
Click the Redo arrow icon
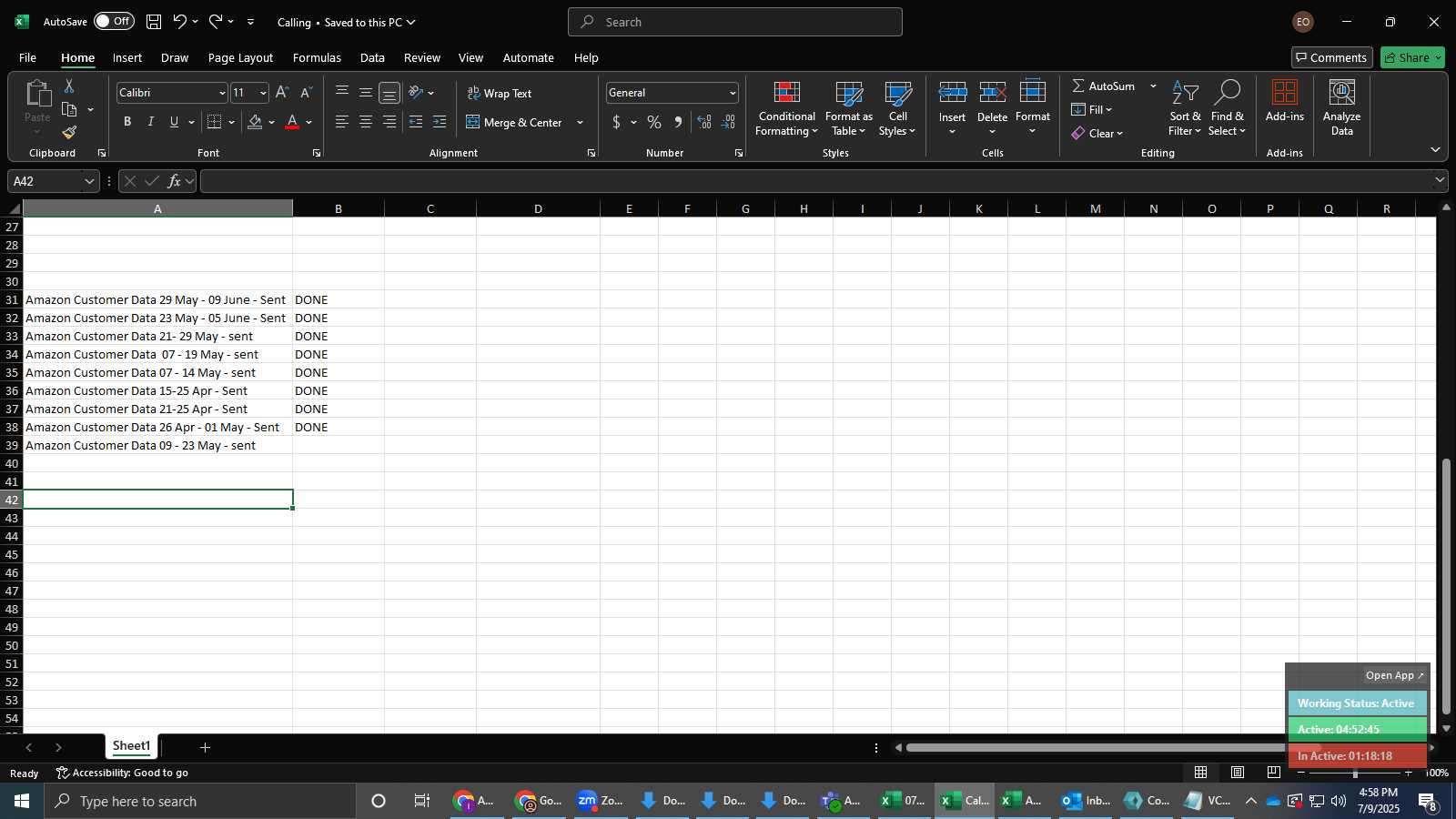(x=216, y=22)
